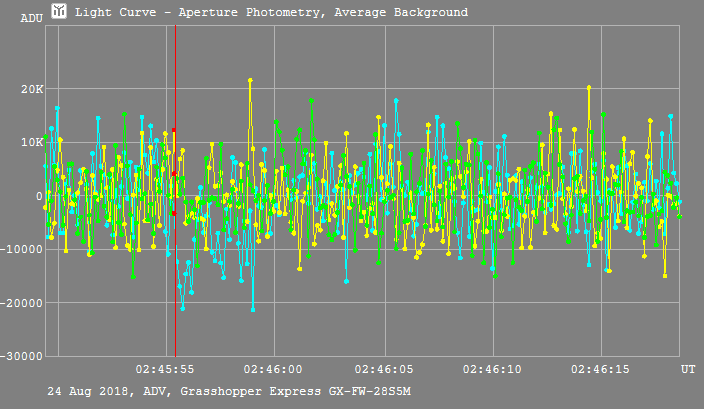This screenshot has width=704, height=409.
Task: Click the middle red marker on the cursor line
Action: click(174, 173)
